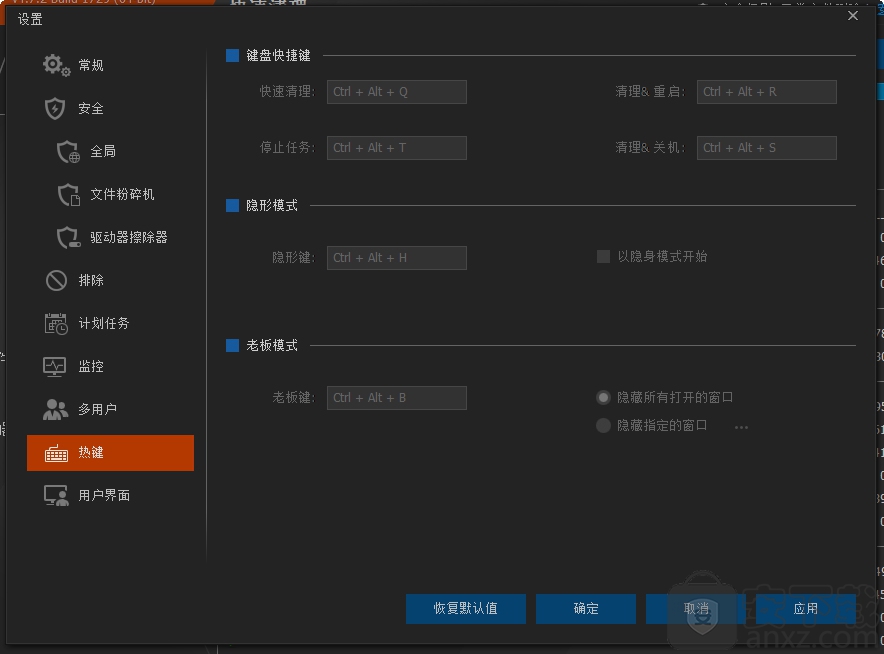Click the 取消 cancel button
Image resolution: width=884 pixels, height=654 pixels.
(696, 609)
